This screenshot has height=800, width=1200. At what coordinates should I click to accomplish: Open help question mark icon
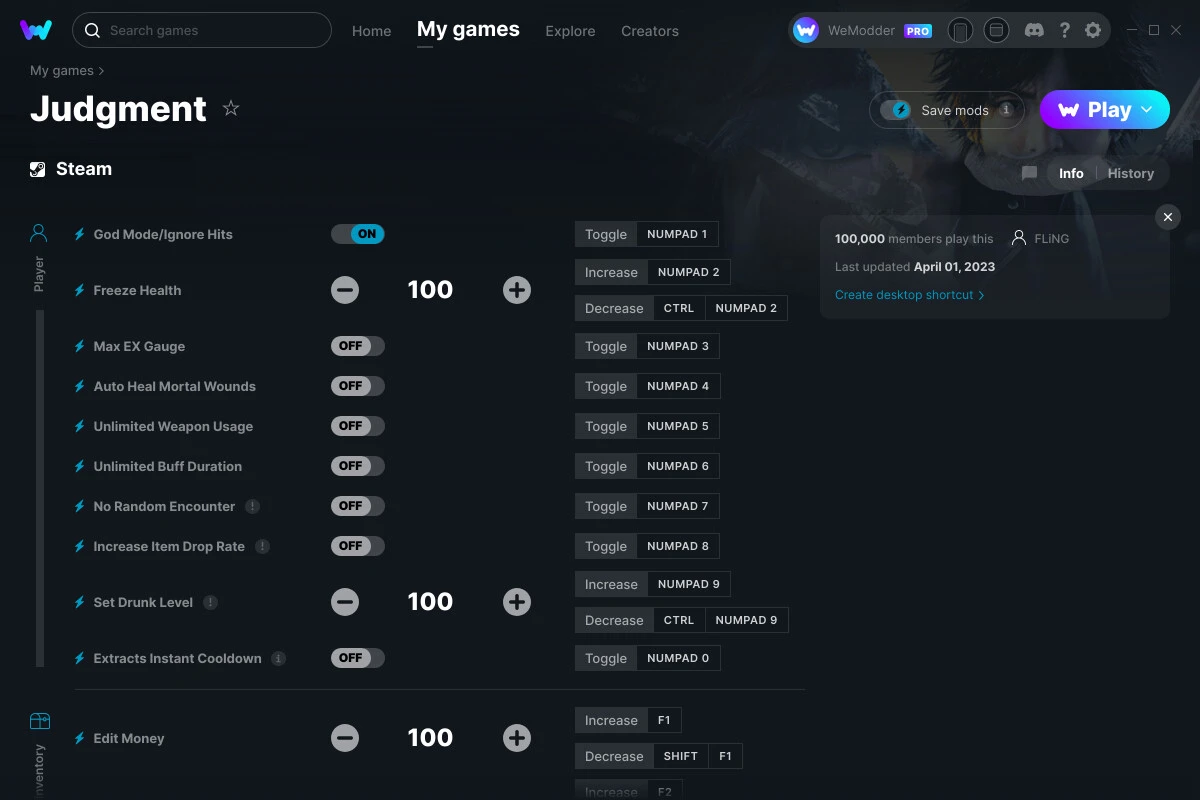(x=1064, y=30)
